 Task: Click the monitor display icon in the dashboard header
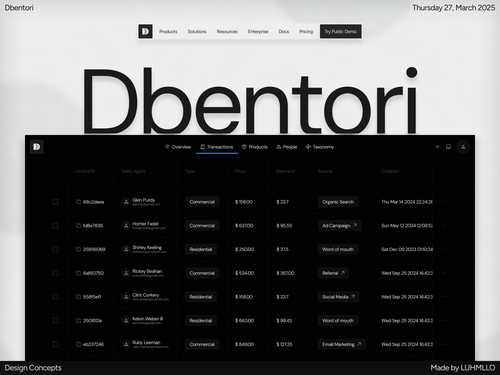click(448, 147)
